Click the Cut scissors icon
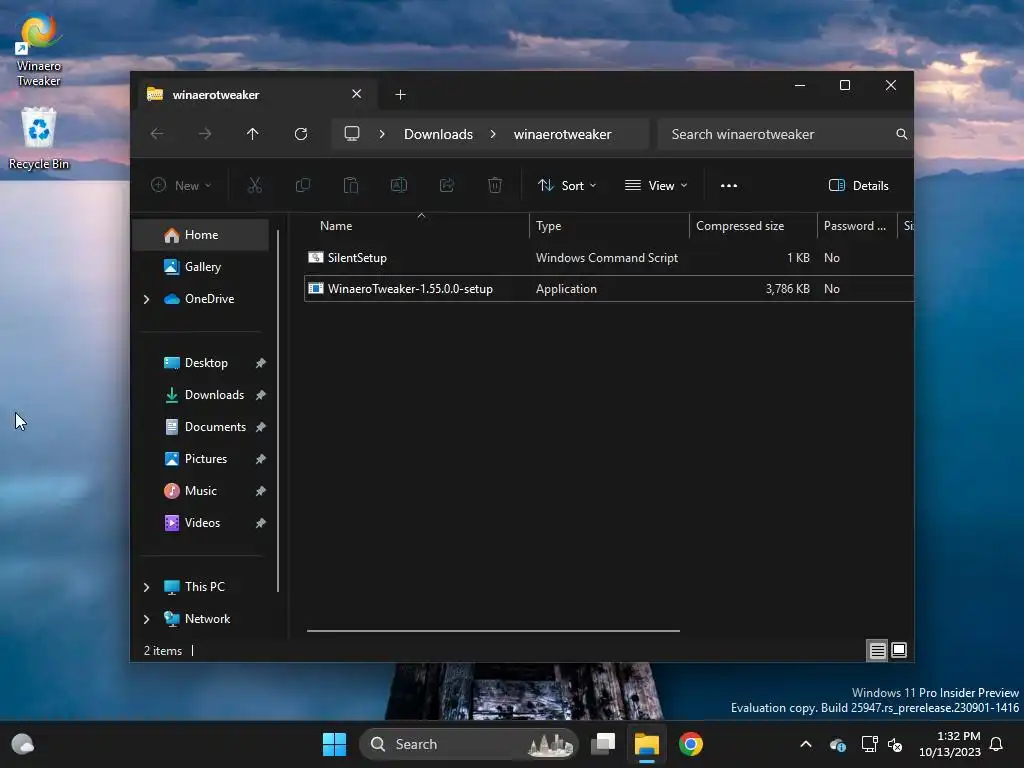The height and width of the screenshot is (768, 1024). click(255, 185)
